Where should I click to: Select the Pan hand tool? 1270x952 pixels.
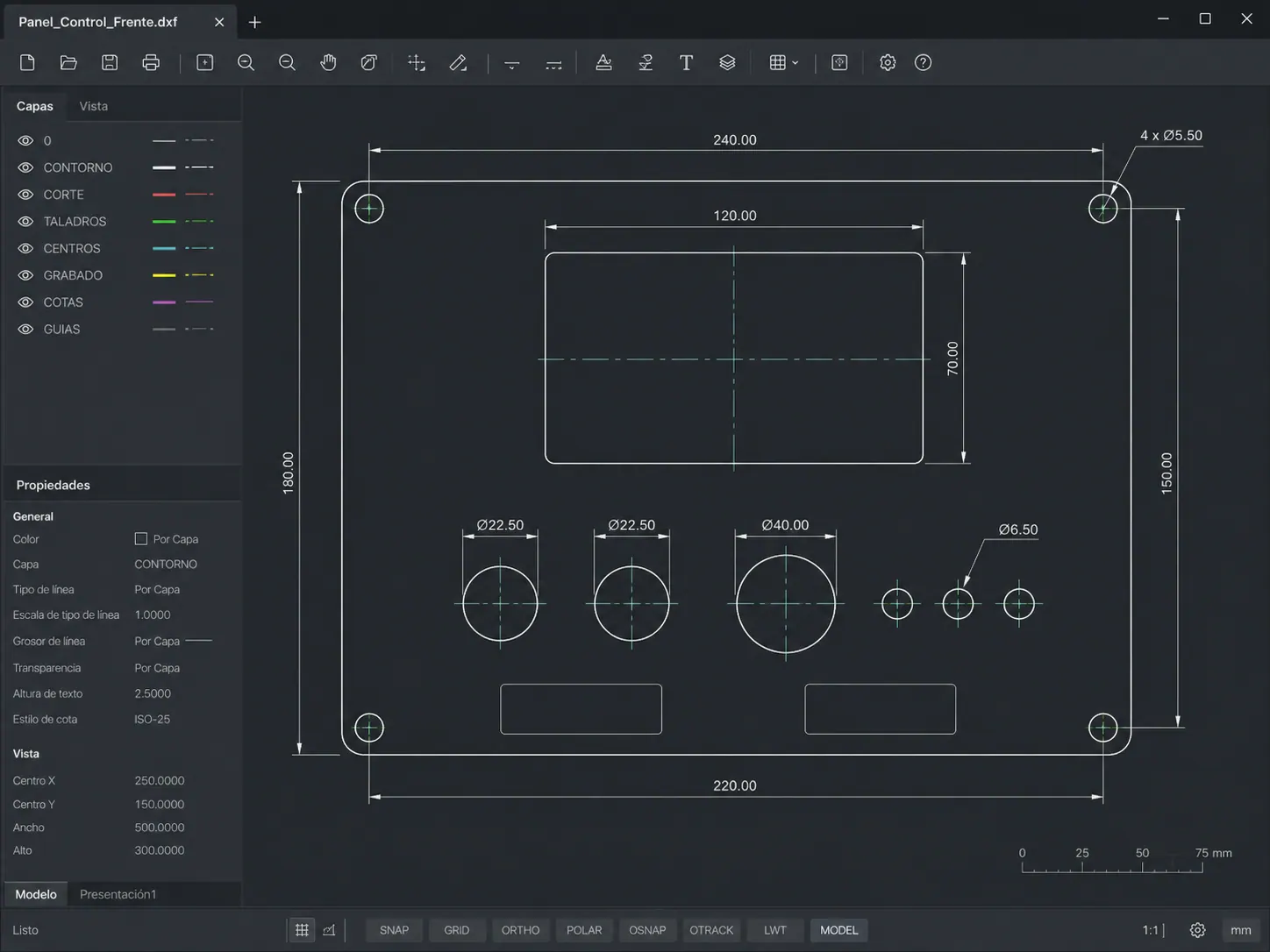tap(328, 62)
